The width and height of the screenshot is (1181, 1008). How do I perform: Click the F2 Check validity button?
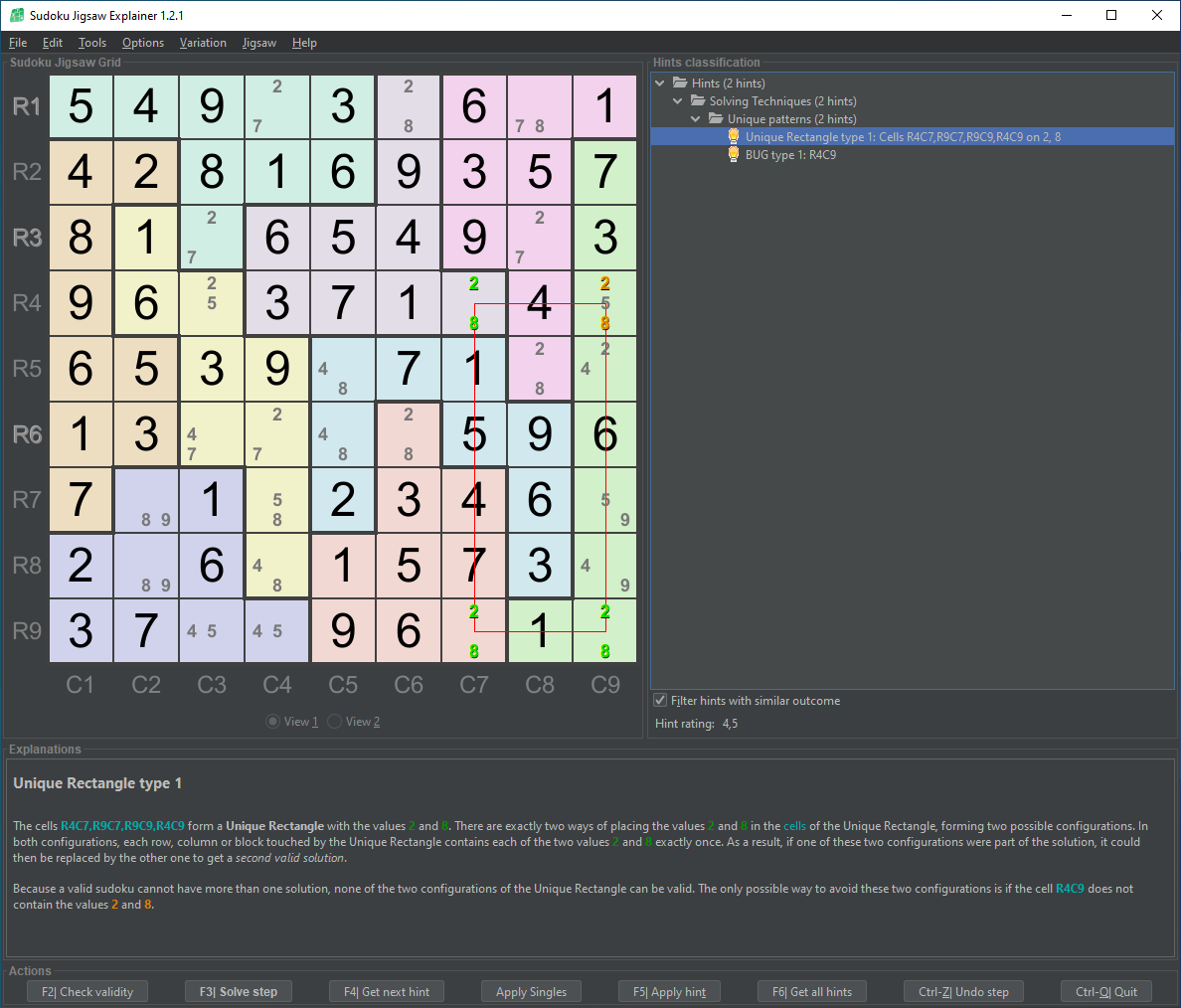[x=87, y=991]
